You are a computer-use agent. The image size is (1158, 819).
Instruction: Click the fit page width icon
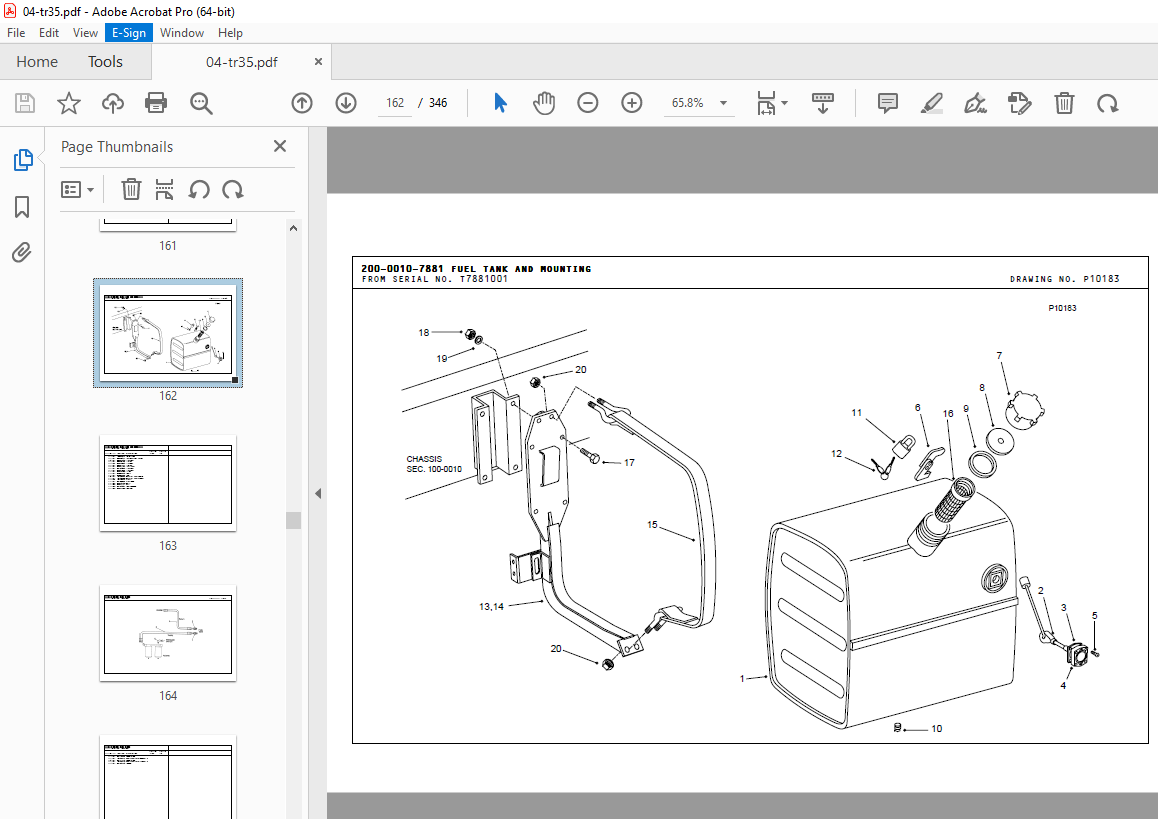pyautogui.click(x=766, y=103)
